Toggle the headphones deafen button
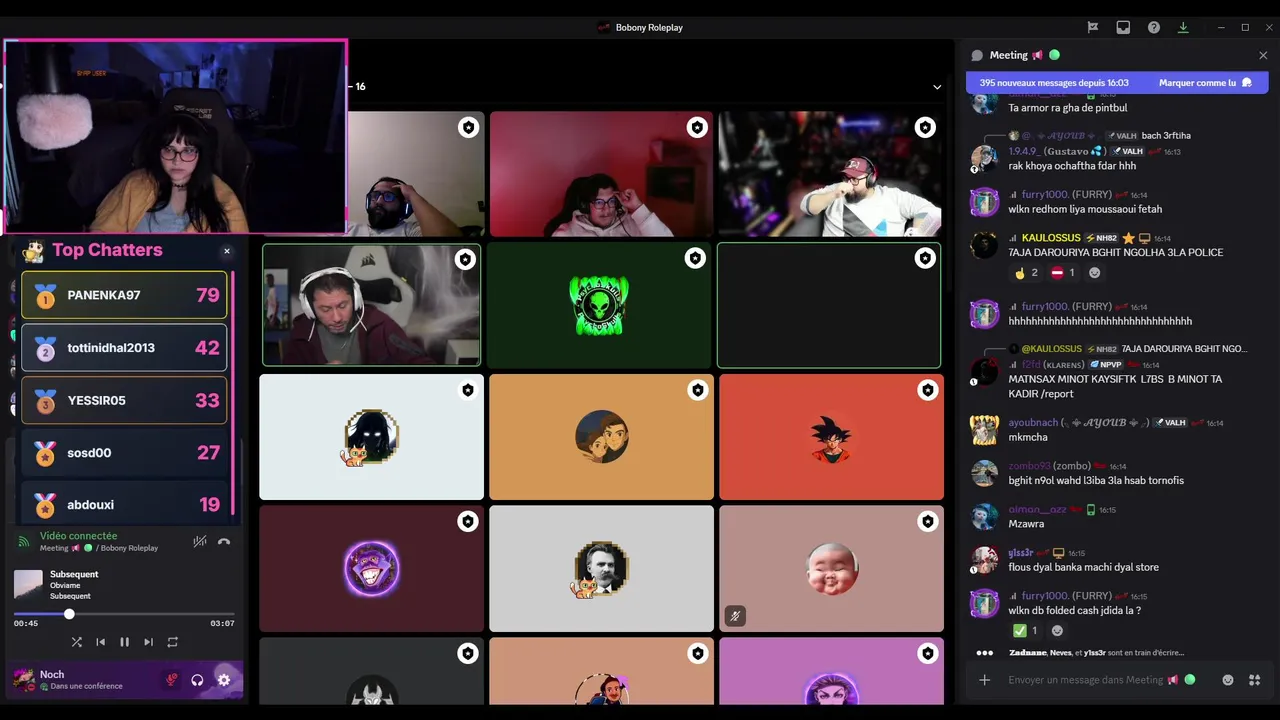1280x720 pixels. (x=197, y=680)
